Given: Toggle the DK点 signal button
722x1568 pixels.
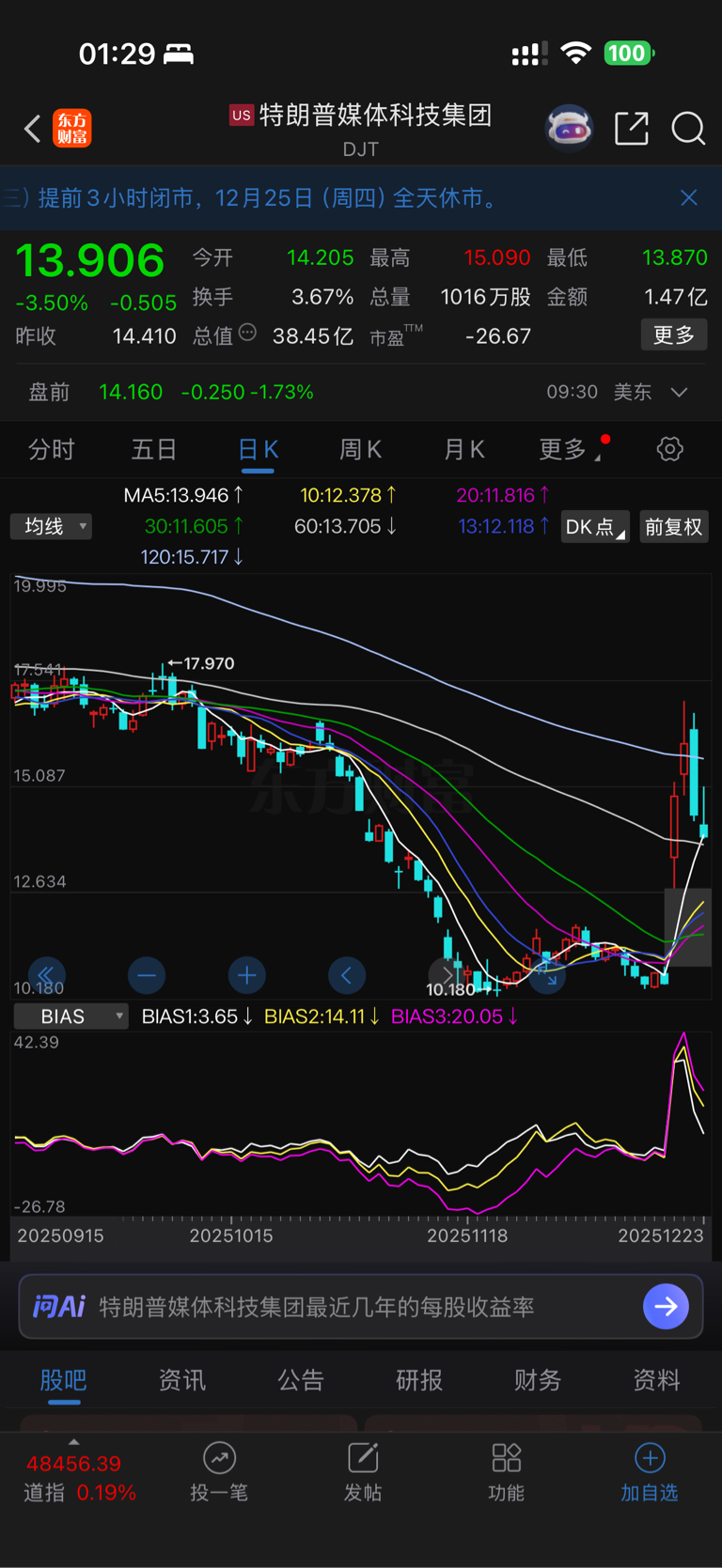Looking at the screenshot, I should point(595,526).
